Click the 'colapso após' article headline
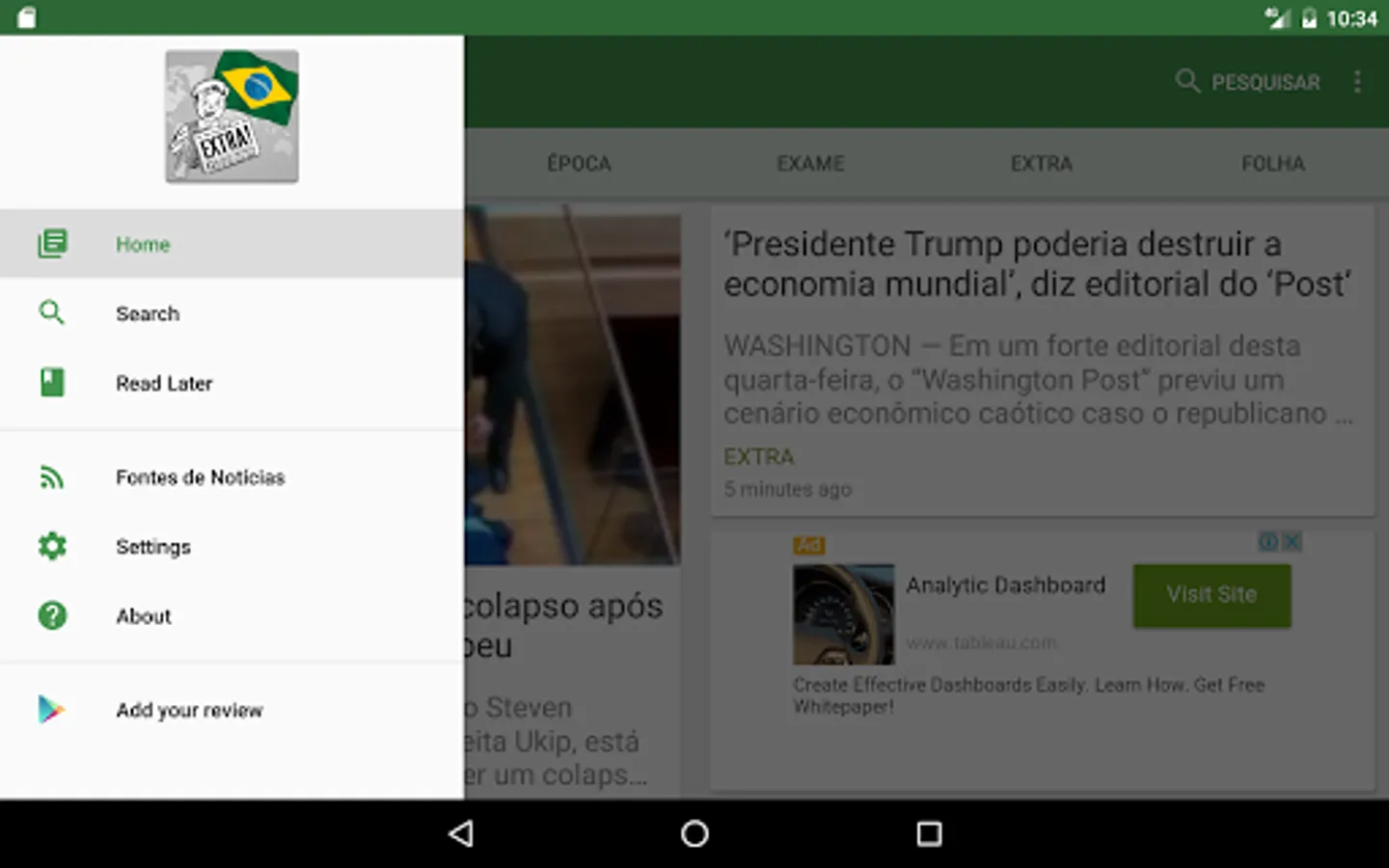The height and width of the screenshot is (868, 1389). pos(563,625)
